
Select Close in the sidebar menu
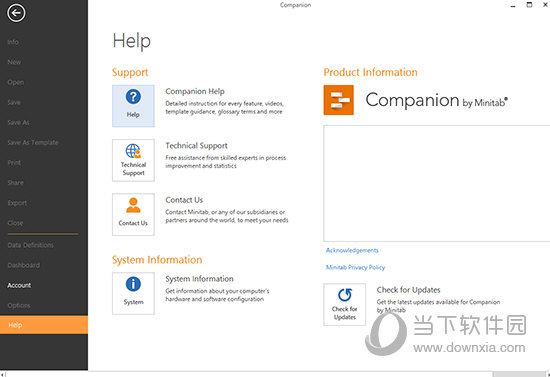click(15, 223)
